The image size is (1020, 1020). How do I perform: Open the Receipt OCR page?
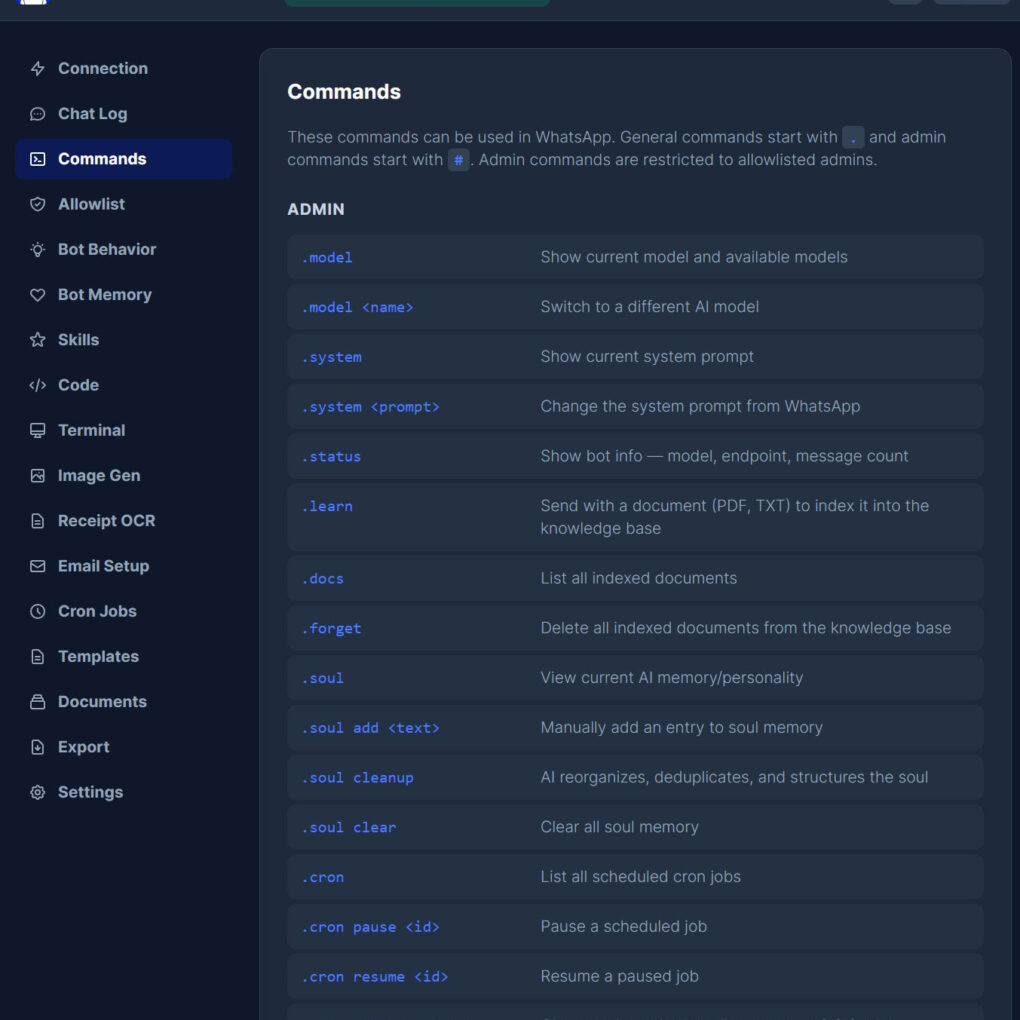(106, 521)
